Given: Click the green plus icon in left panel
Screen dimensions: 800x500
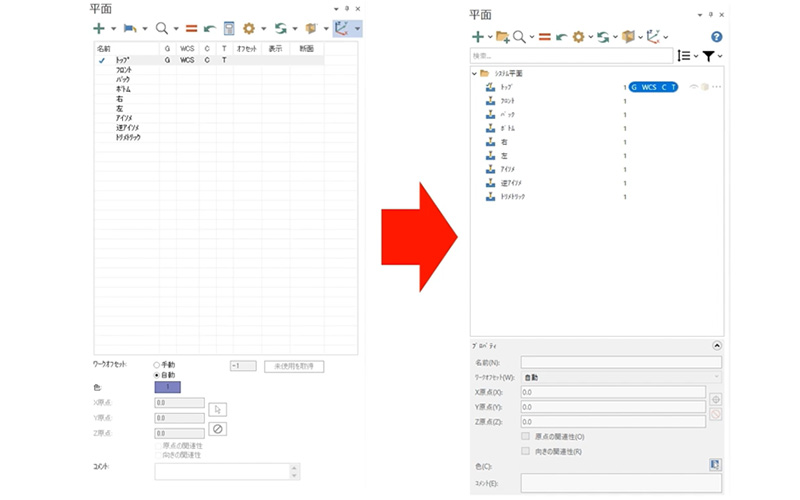Looking at the screenshot, I should [99, 29].
